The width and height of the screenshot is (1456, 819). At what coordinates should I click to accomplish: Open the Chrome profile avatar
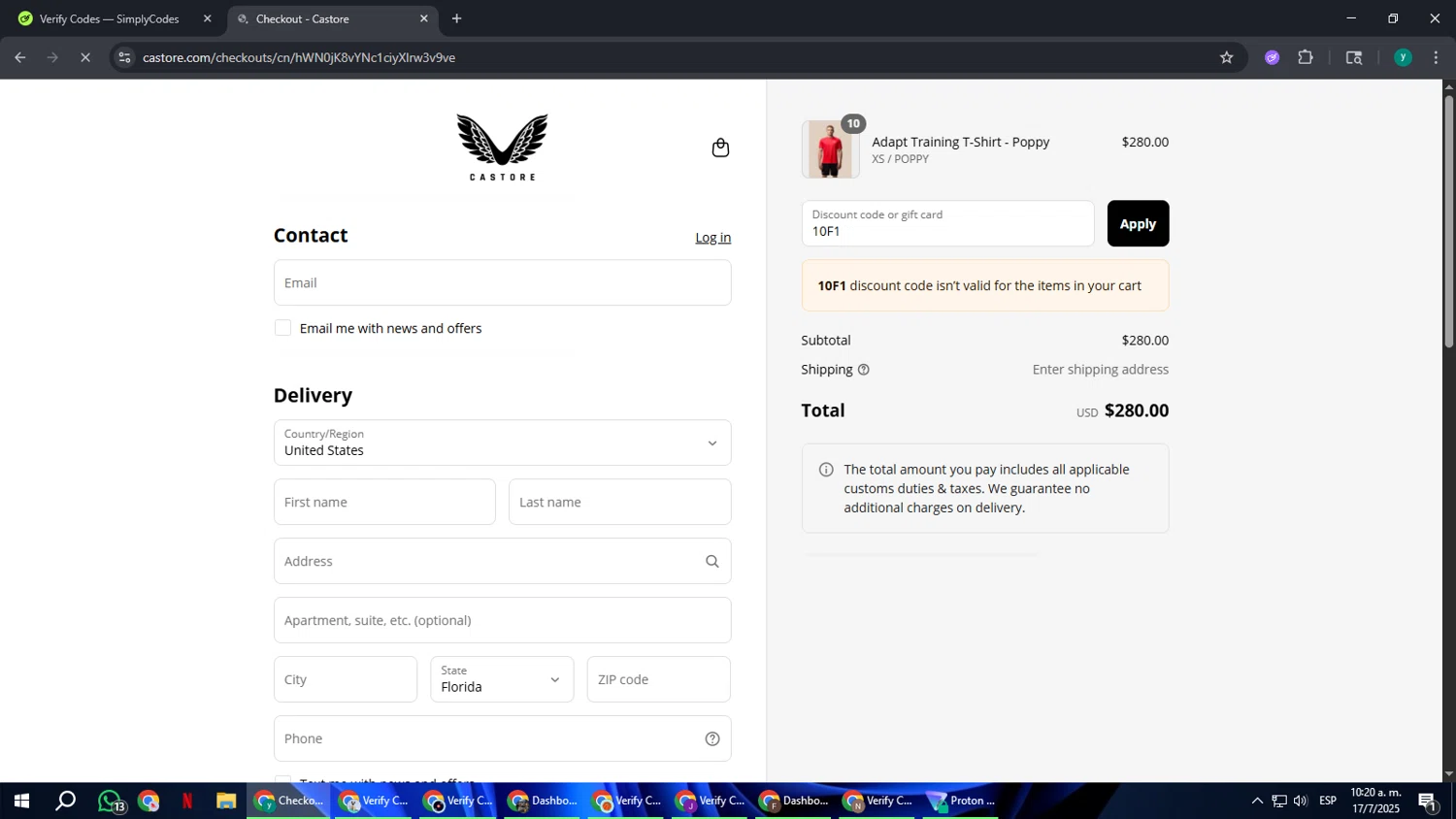[1403, 57]
